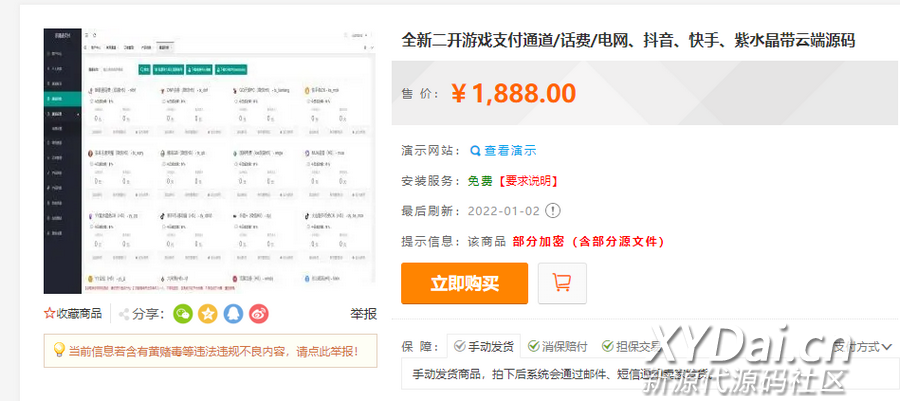Open the 查看演示 demo link
The height and width of the screenshot is (401, 900).
tap(510, 151)
